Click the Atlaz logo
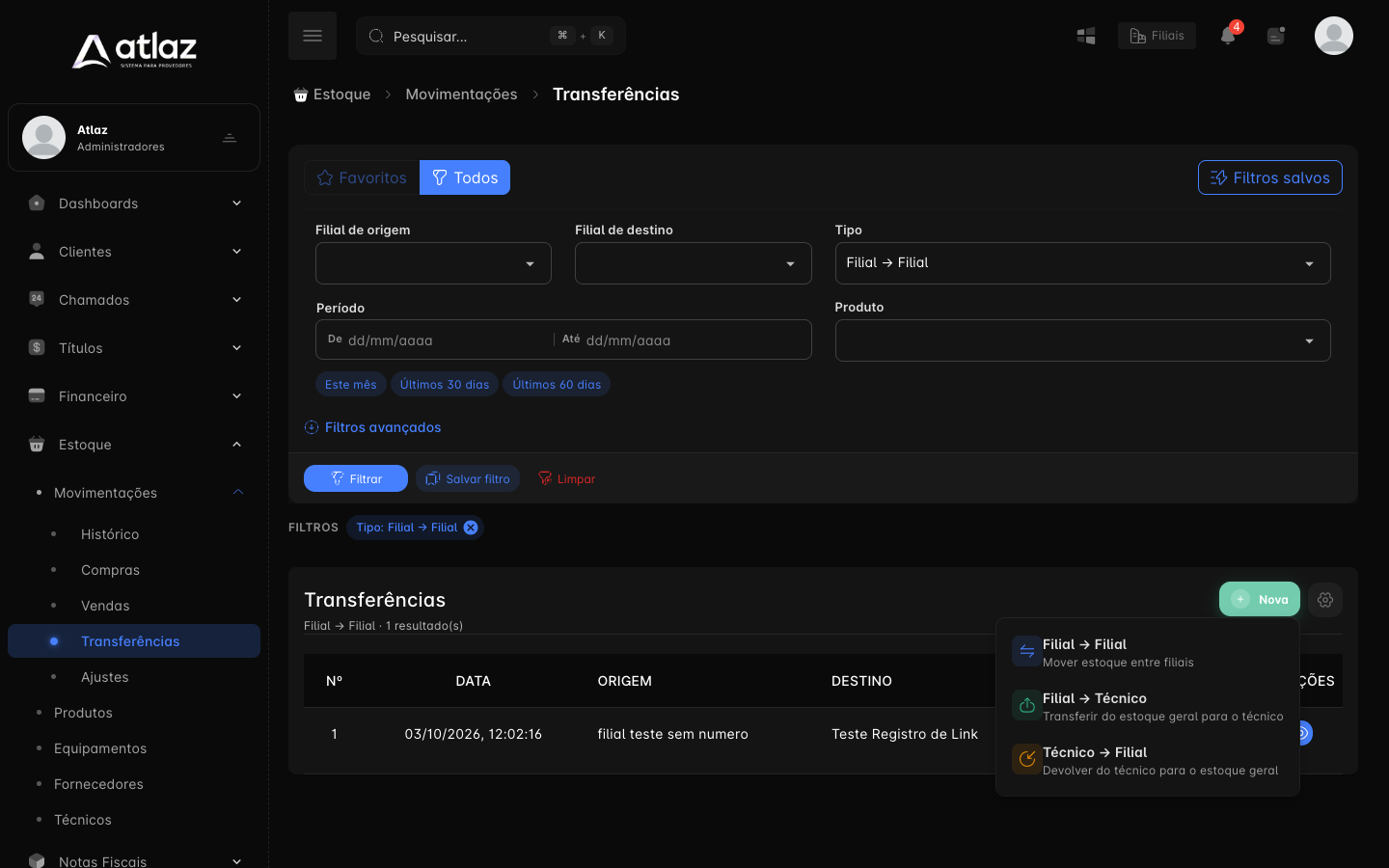Image resolution: width=1389 pixels, height=868 pixels. click(134, 50)
